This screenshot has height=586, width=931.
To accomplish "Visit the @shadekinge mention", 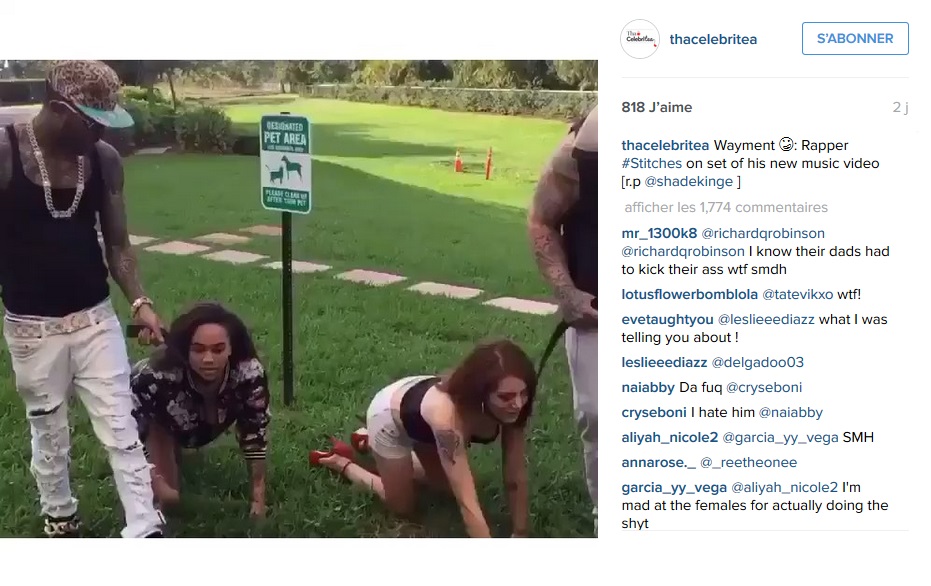I will coord(689,182).
